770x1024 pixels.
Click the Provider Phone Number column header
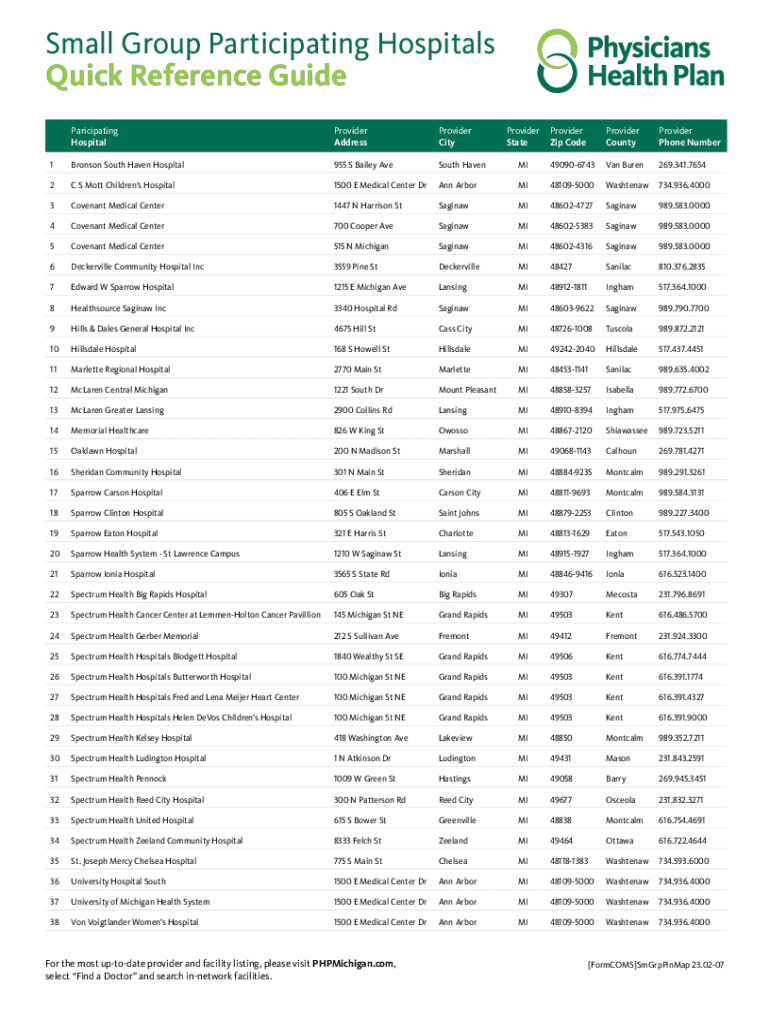(x=689, y=137)
